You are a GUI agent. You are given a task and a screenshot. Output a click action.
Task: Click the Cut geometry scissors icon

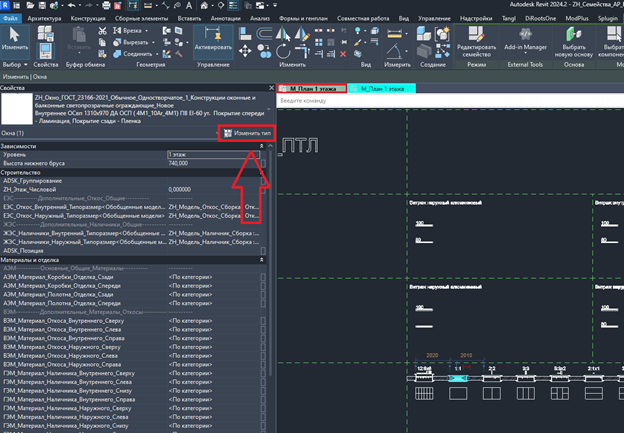tap(103, 31)
